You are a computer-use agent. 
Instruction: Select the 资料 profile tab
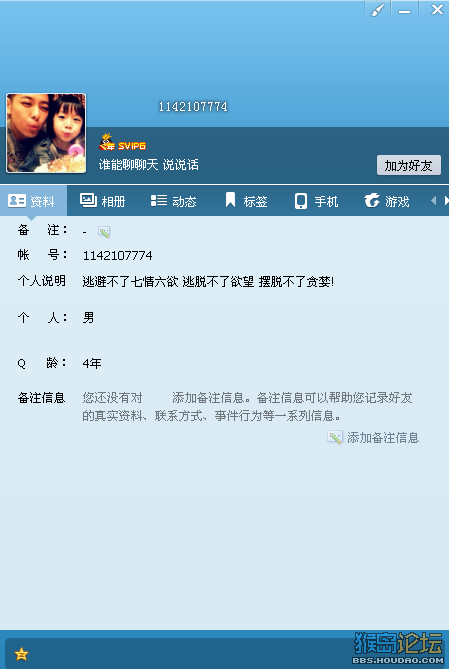(33, 201)
